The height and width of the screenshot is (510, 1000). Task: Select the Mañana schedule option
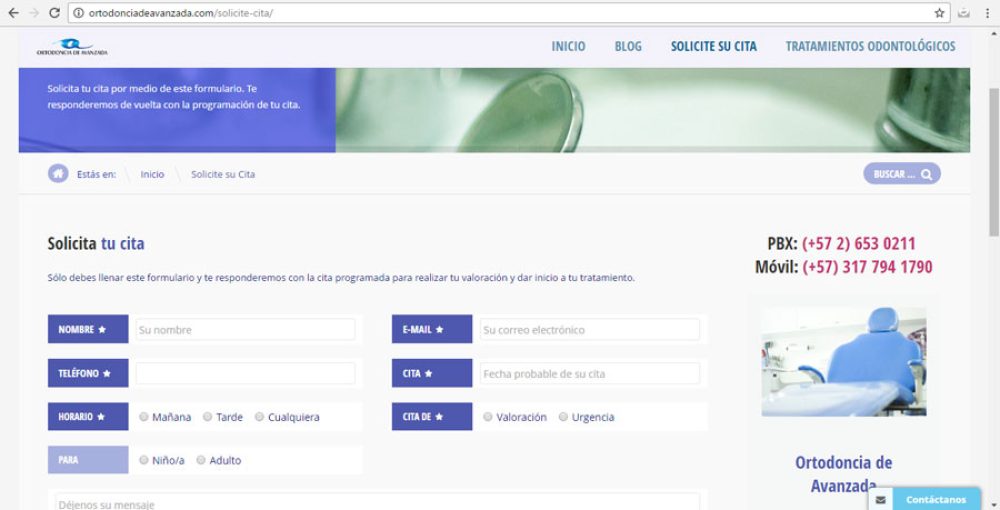click(x=145, y=417)
